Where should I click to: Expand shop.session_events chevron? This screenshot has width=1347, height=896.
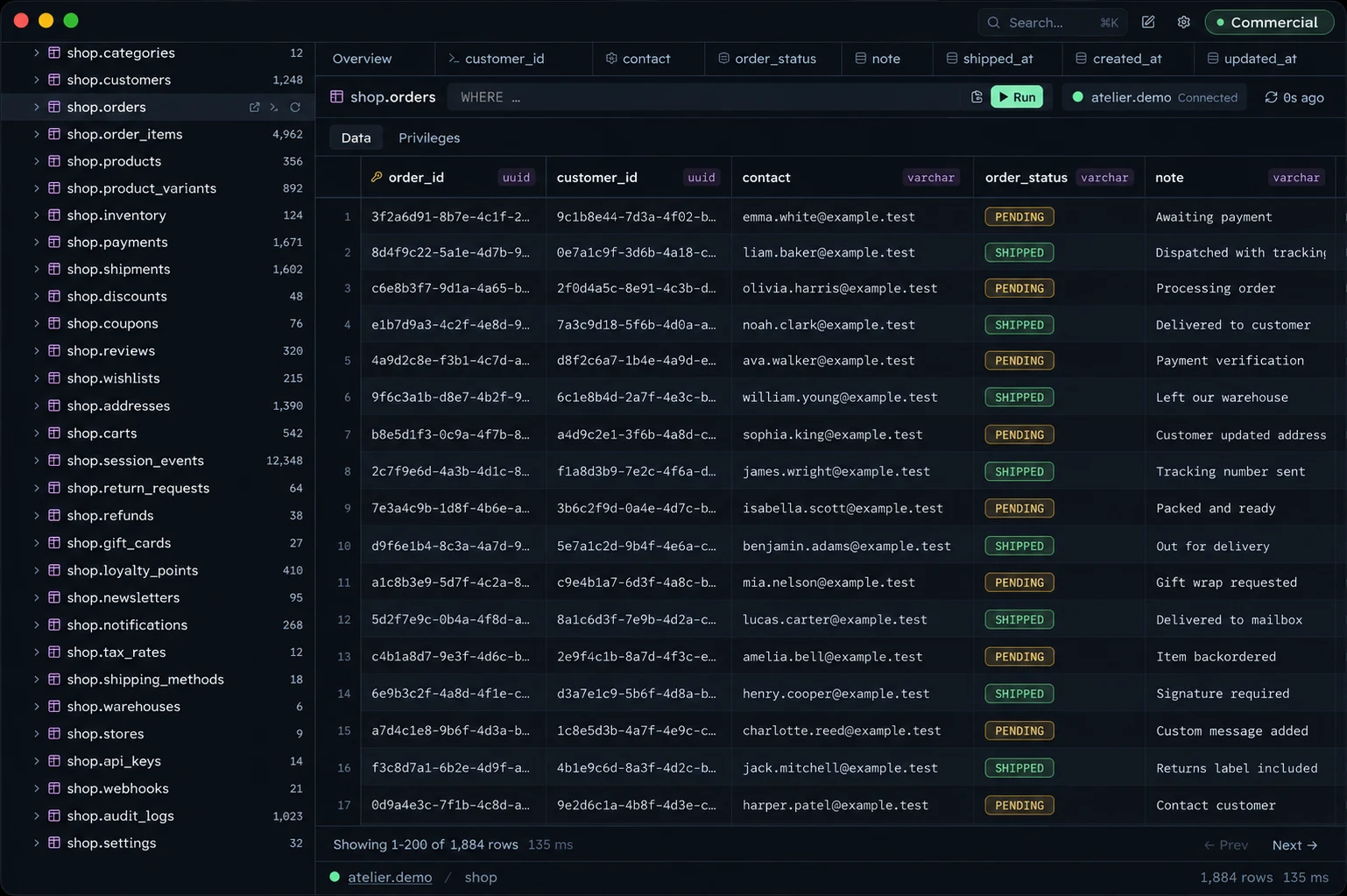click(x=36, y=460)
